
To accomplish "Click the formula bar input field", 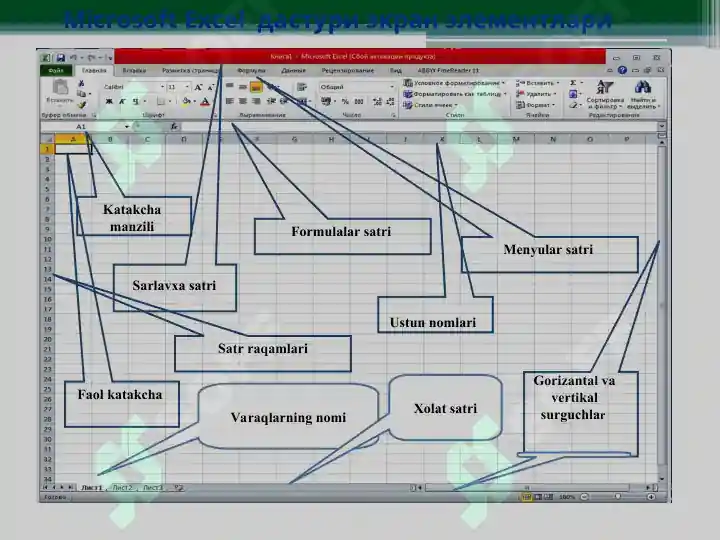I will [419, 126].
